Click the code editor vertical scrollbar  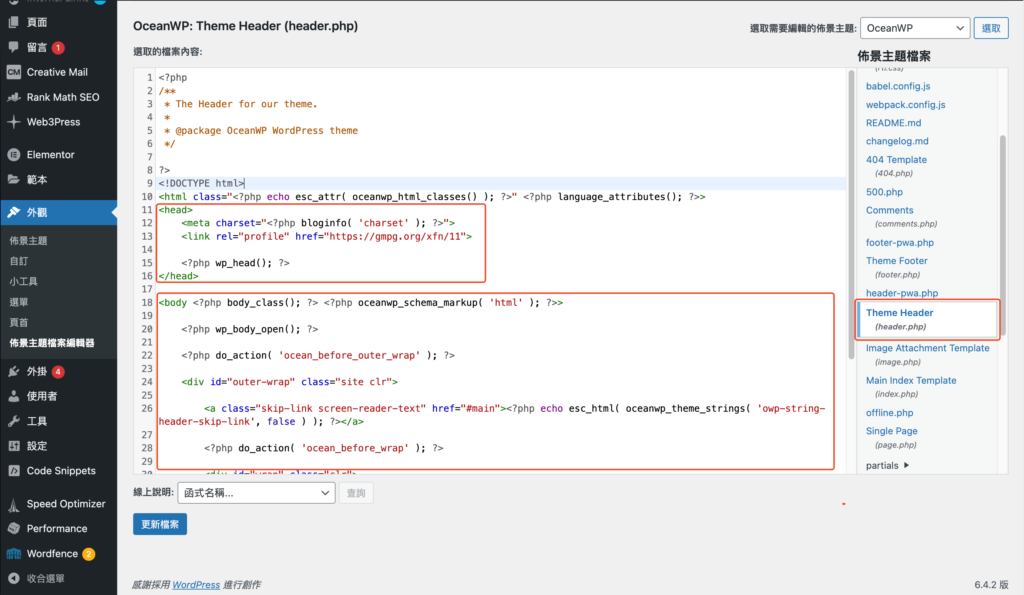click(851, 216)
